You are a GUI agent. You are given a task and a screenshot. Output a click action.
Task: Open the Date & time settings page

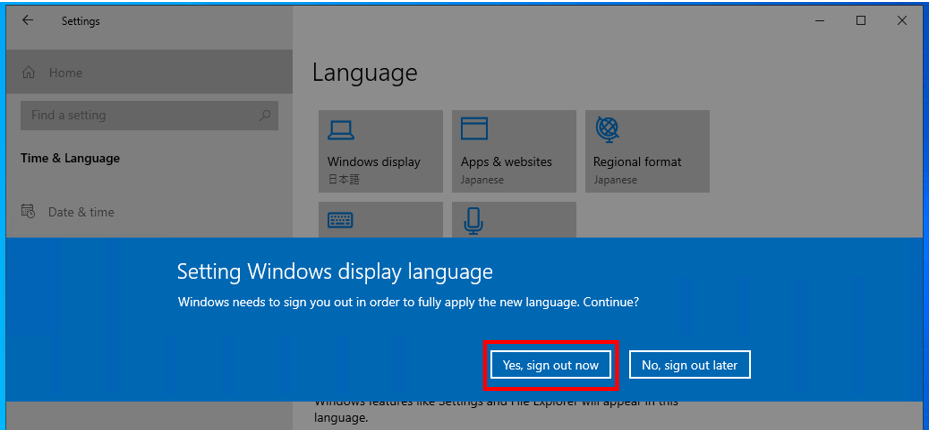81,212
